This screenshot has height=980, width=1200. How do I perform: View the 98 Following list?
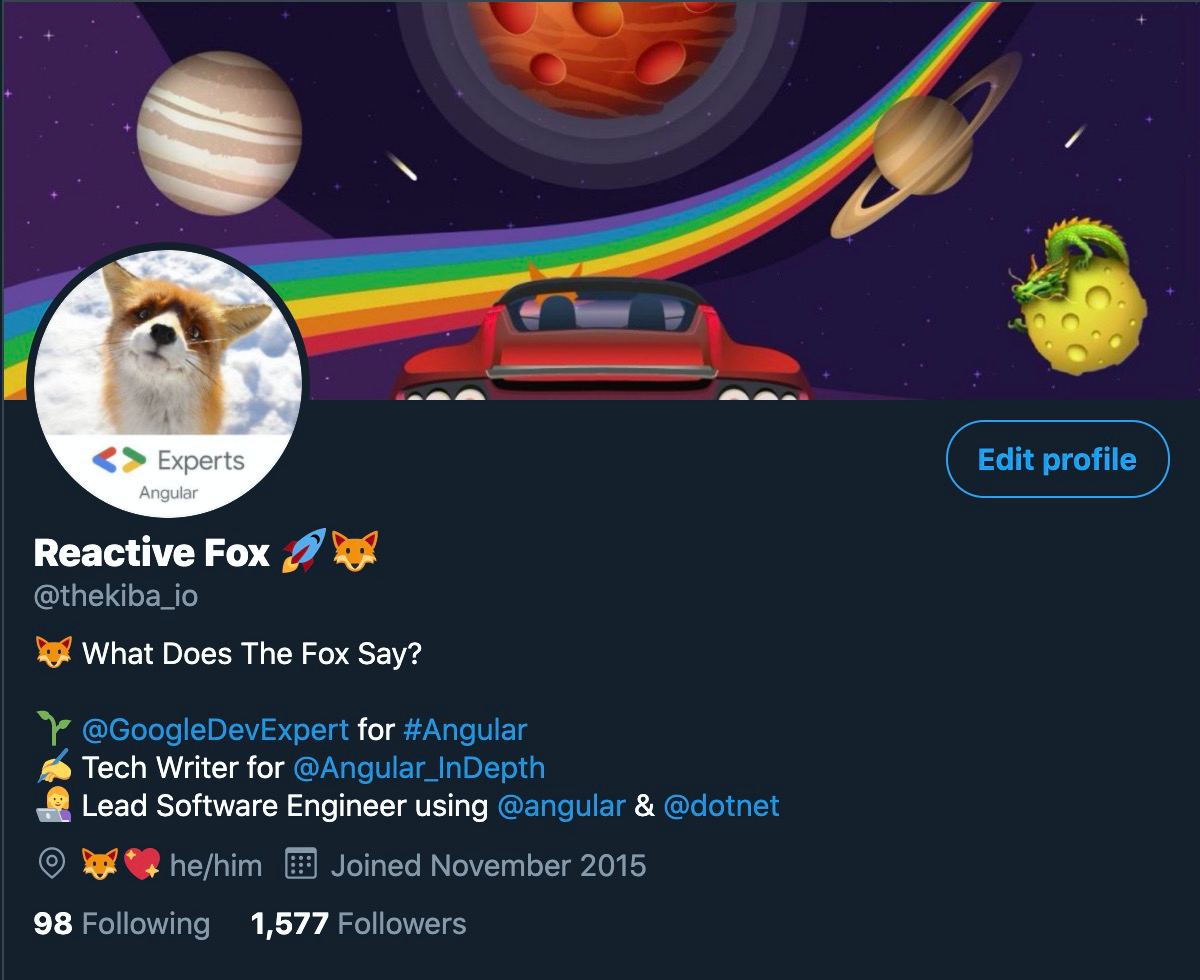[122, 924]
